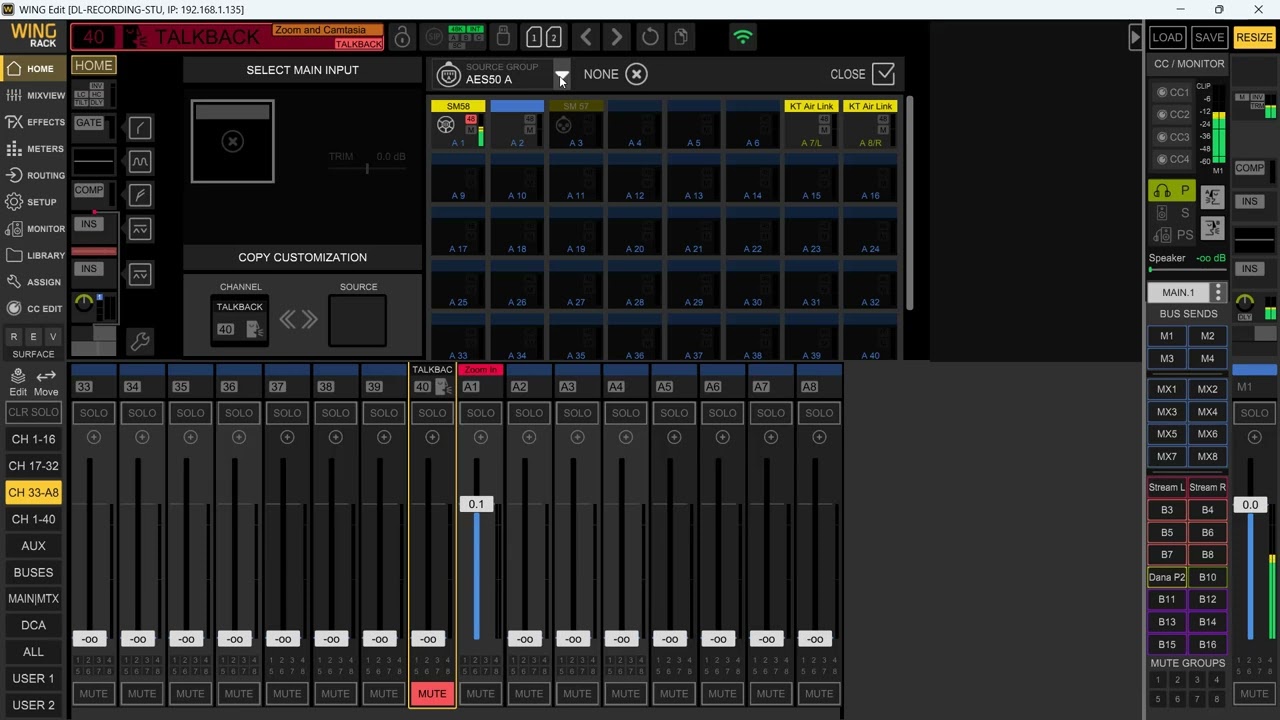Image resolution: width=1280 pixels, height=720 pixels.
Task: Go to next channel with right arrow
Action: (x=617, y=38)
